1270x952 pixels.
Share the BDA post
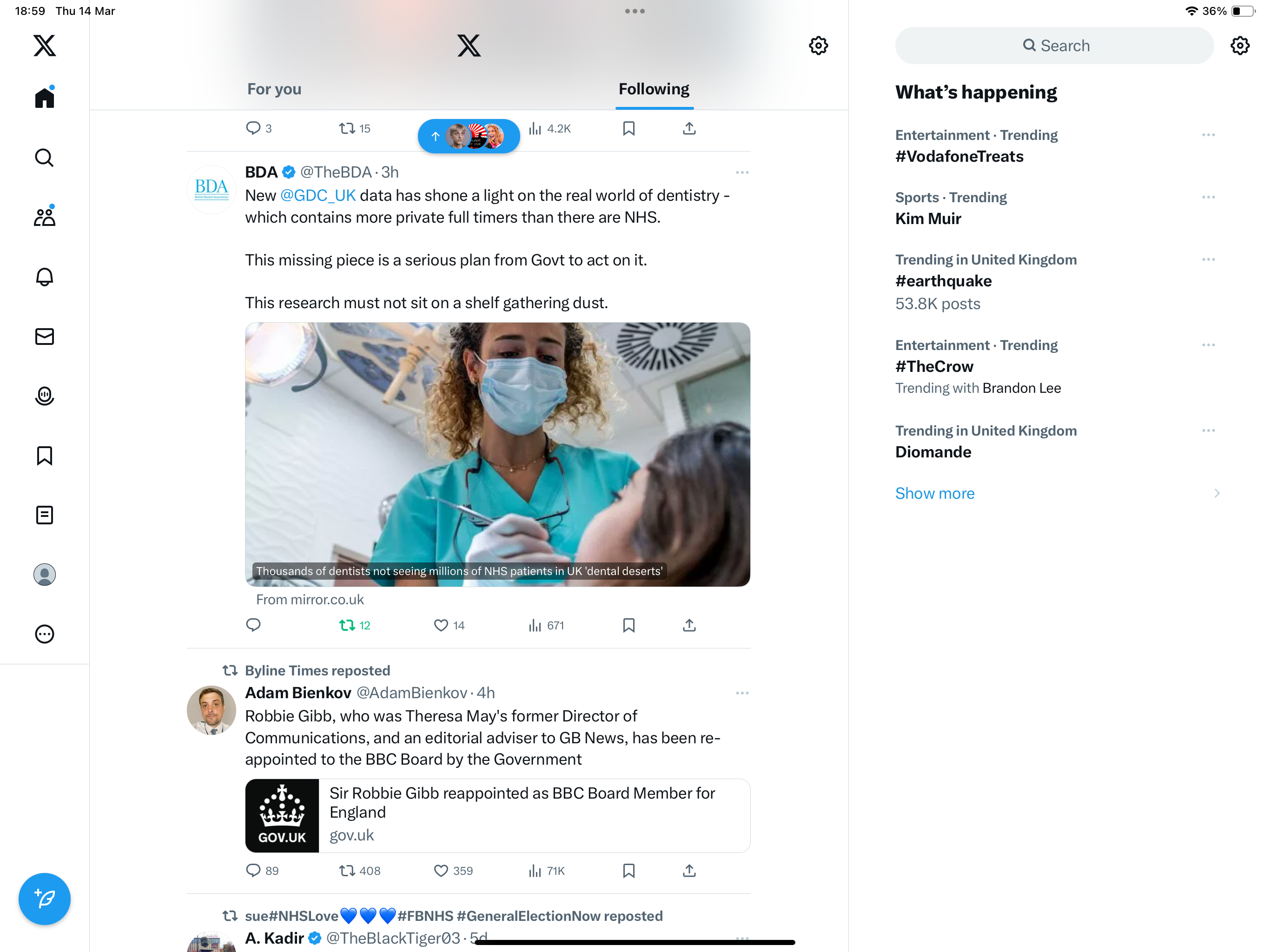(689, 625)
